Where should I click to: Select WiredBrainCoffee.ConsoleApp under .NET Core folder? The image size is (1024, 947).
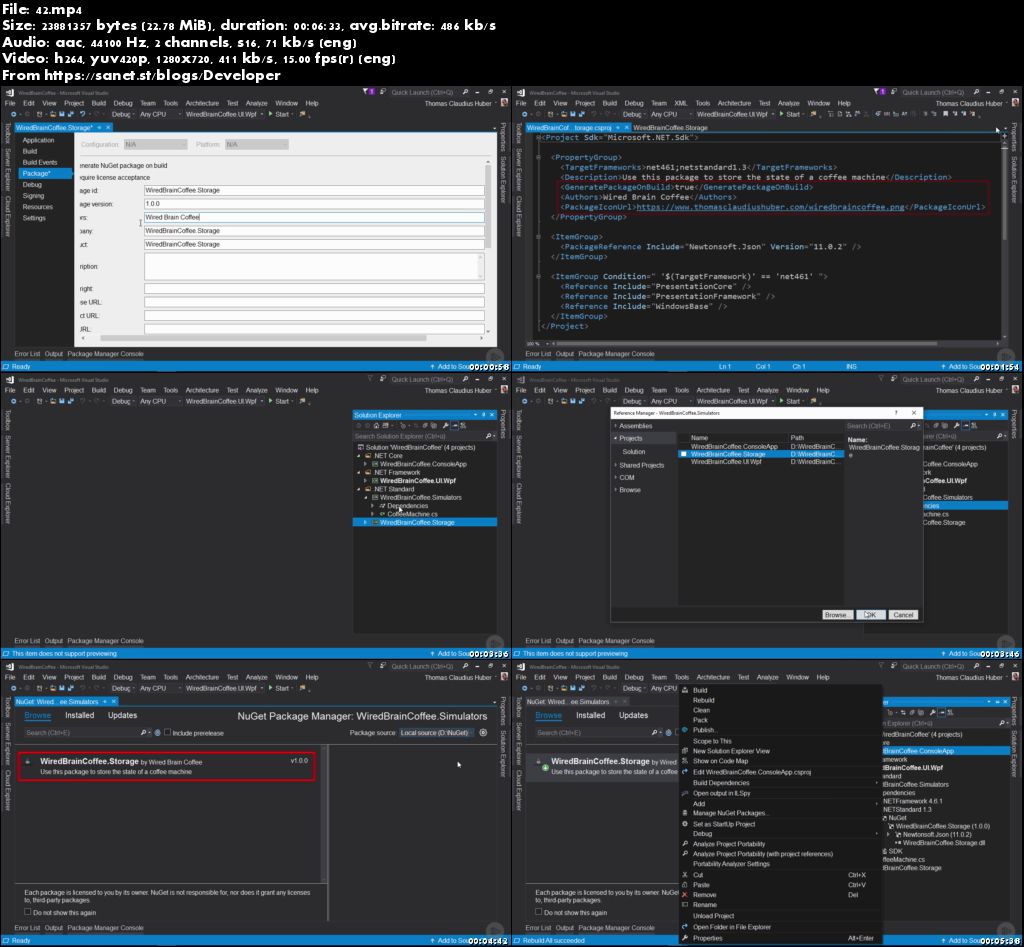point(423,464)
